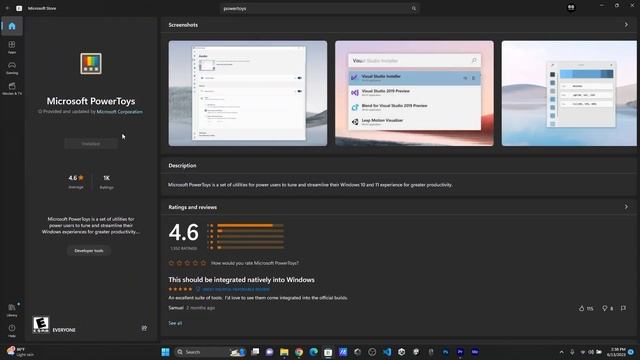Viewport: 640px width, 360px height.
Task: Mark Samuel's review as helpful (thumbs up)
Action: [586, 308]
